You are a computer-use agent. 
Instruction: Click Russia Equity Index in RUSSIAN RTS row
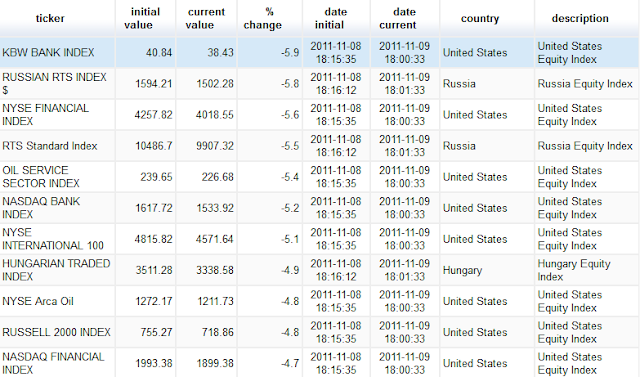pyautogui.click(x=585, y=84)
